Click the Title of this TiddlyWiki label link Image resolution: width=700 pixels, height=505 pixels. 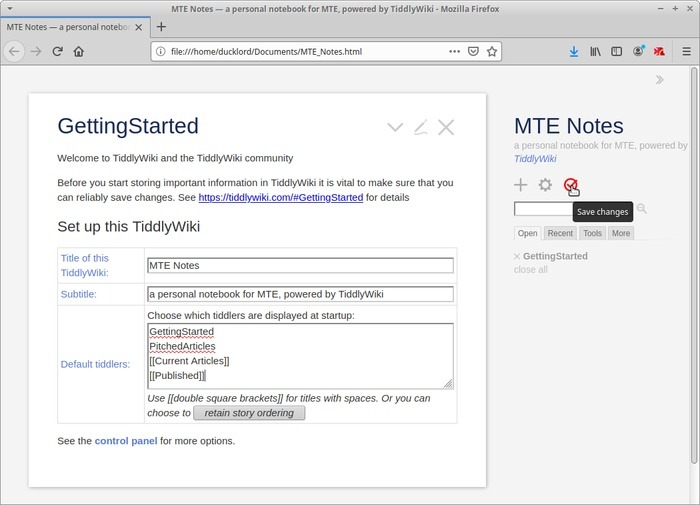coord(85,265)
